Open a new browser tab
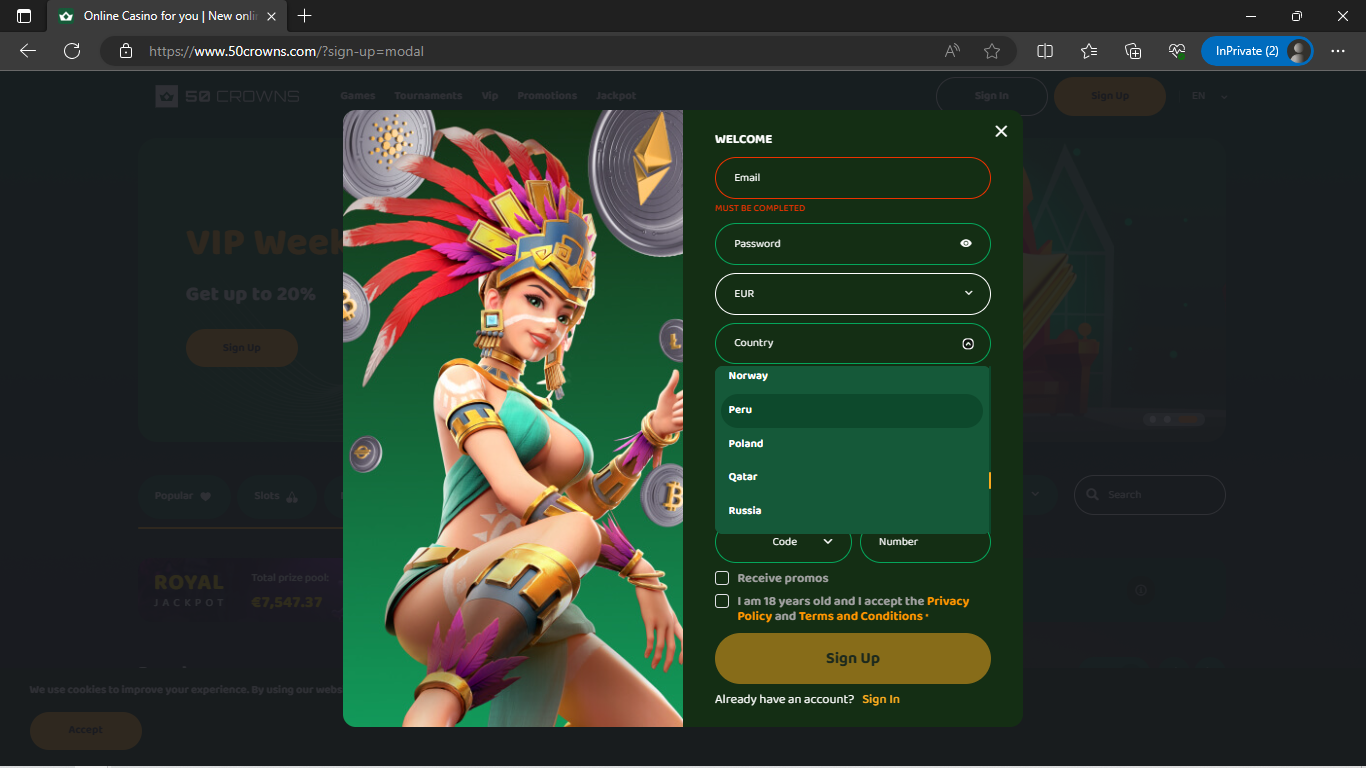This screenshot has width=1366, height=768. (305, 16)
